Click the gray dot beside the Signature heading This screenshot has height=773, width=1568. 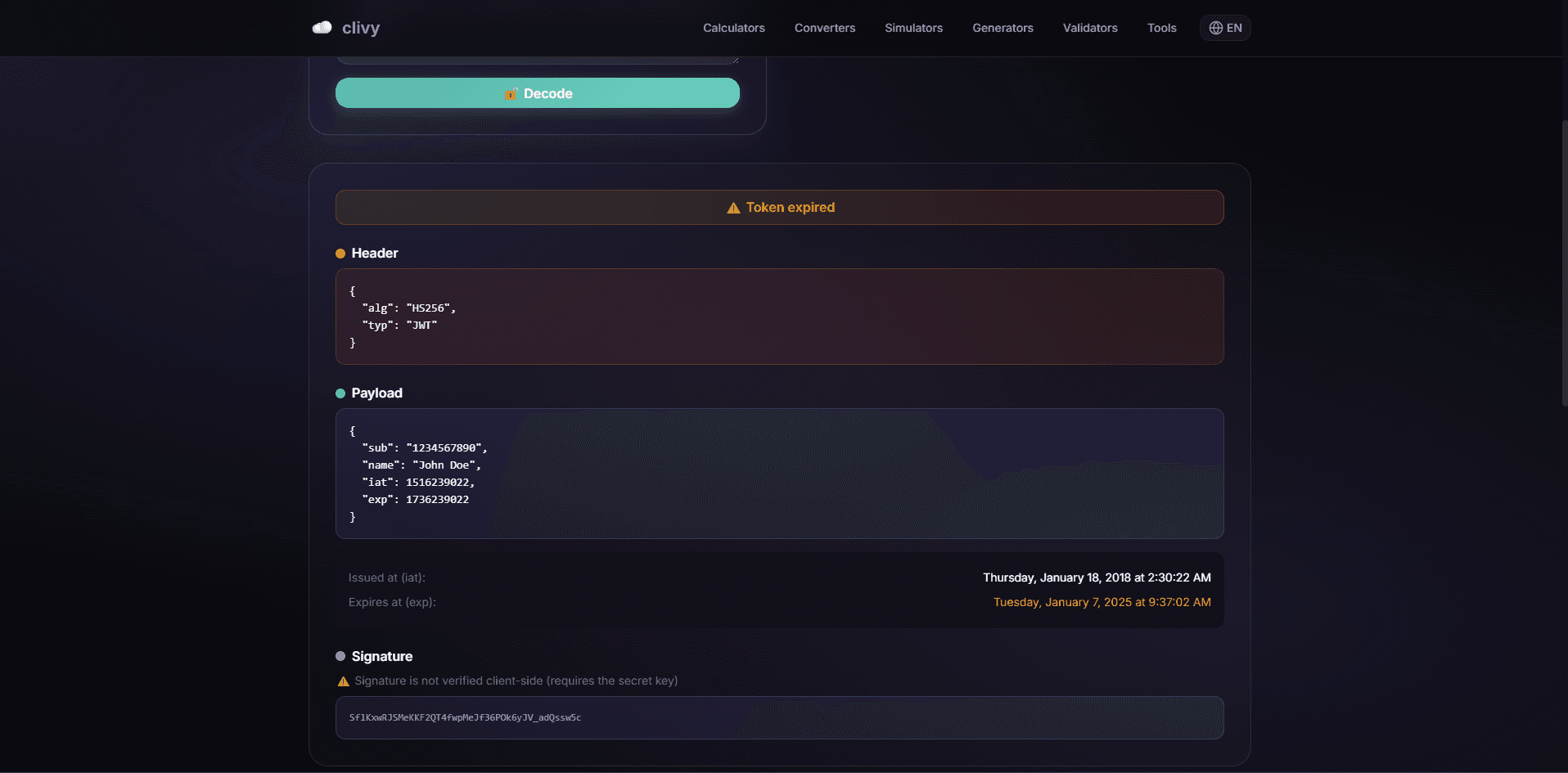tap(340, 656)
